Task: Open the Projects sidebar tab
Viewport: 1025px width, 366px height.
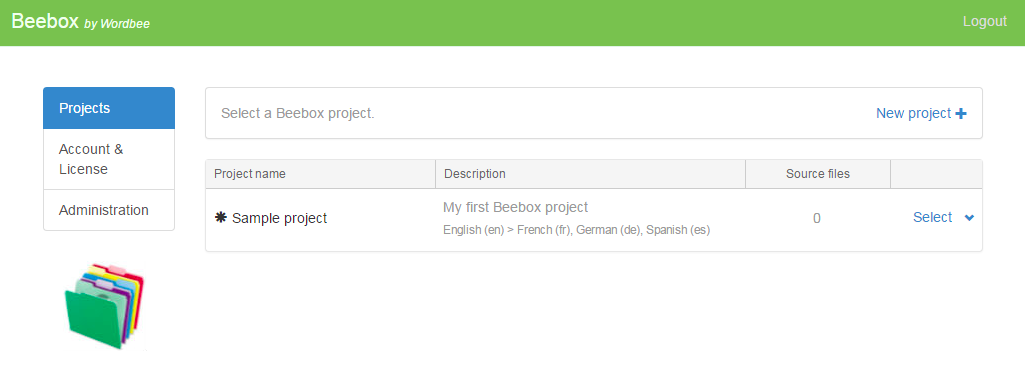Action: coord(109,108)
